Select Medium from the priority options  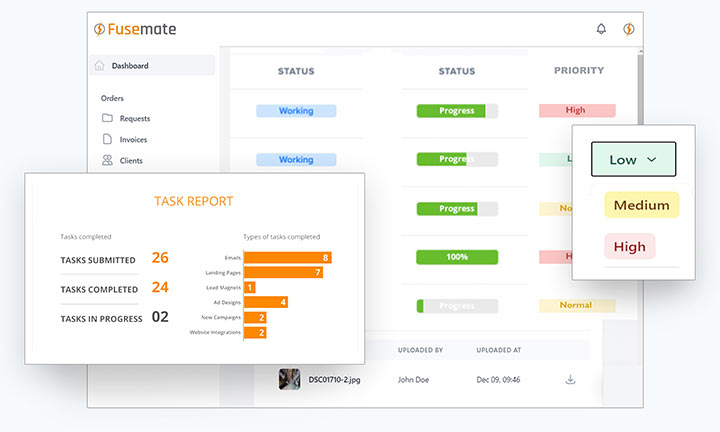coord(641,205)
